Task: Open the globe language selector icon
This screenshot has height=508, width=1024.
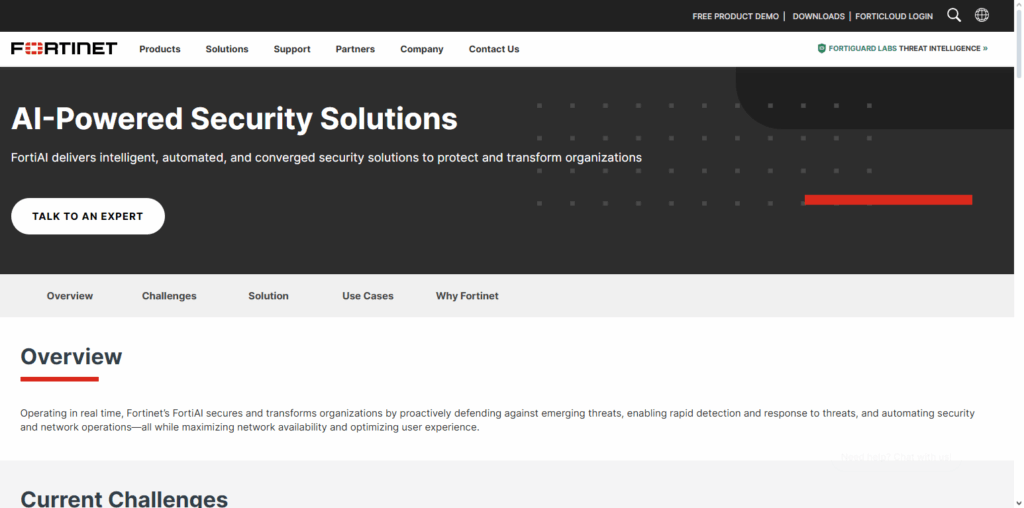Action: tap(982, 16)
